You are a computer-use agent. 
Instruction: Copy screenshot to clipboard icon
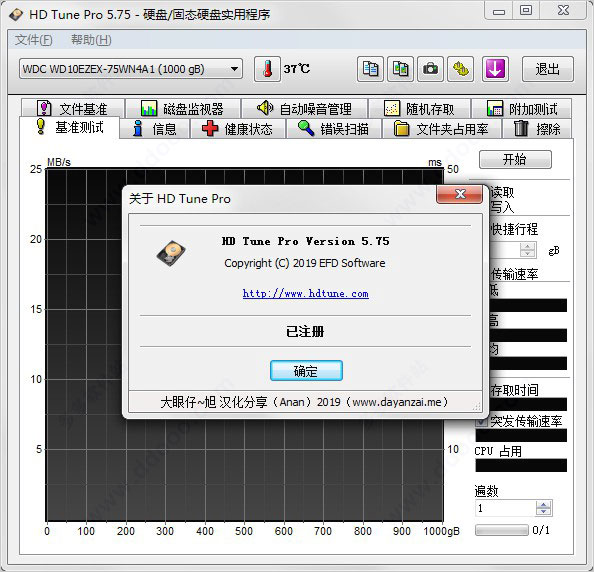point(400,69)
